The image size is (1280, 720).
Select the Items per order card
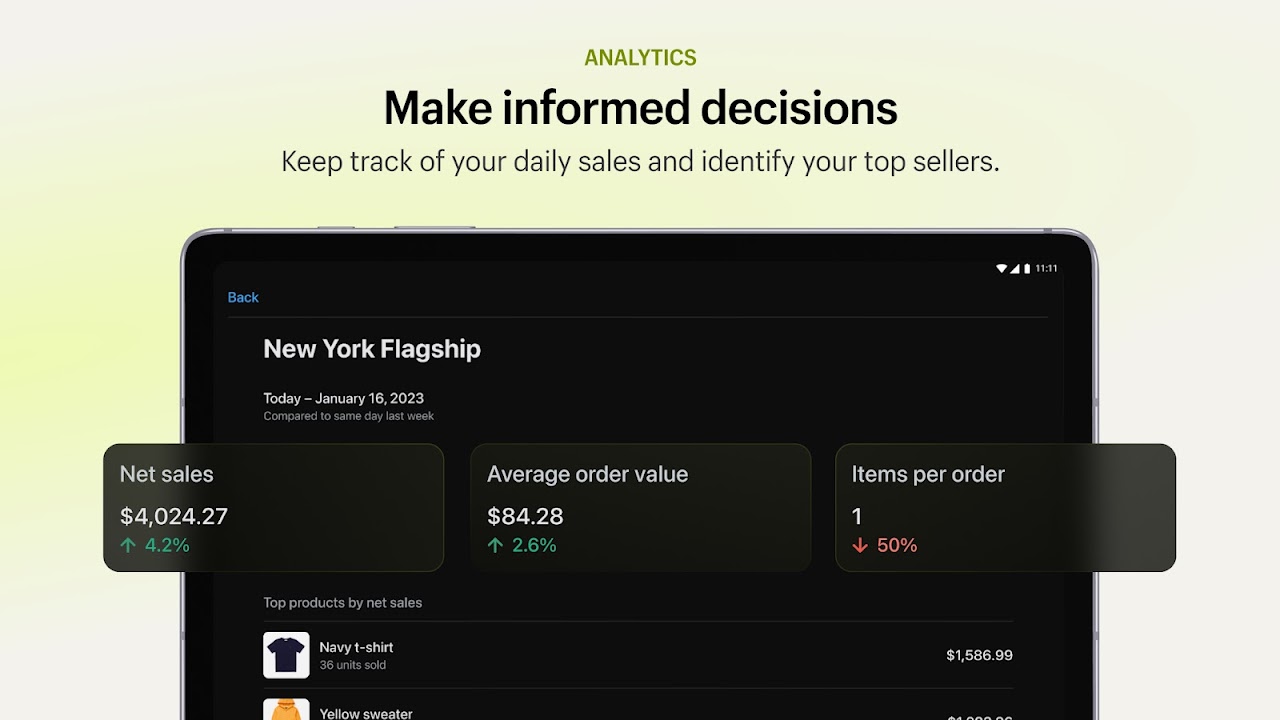coord(1005,508)
